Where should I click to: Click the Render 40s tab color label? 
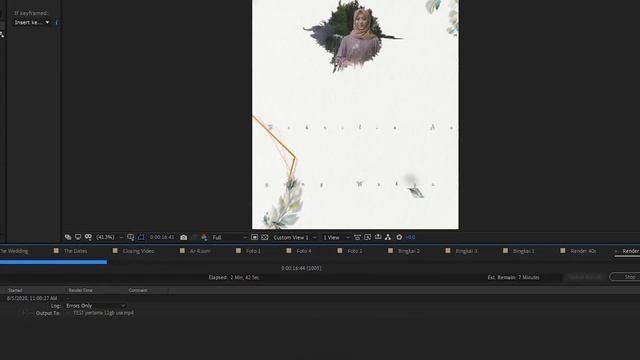tap(563, 251)
